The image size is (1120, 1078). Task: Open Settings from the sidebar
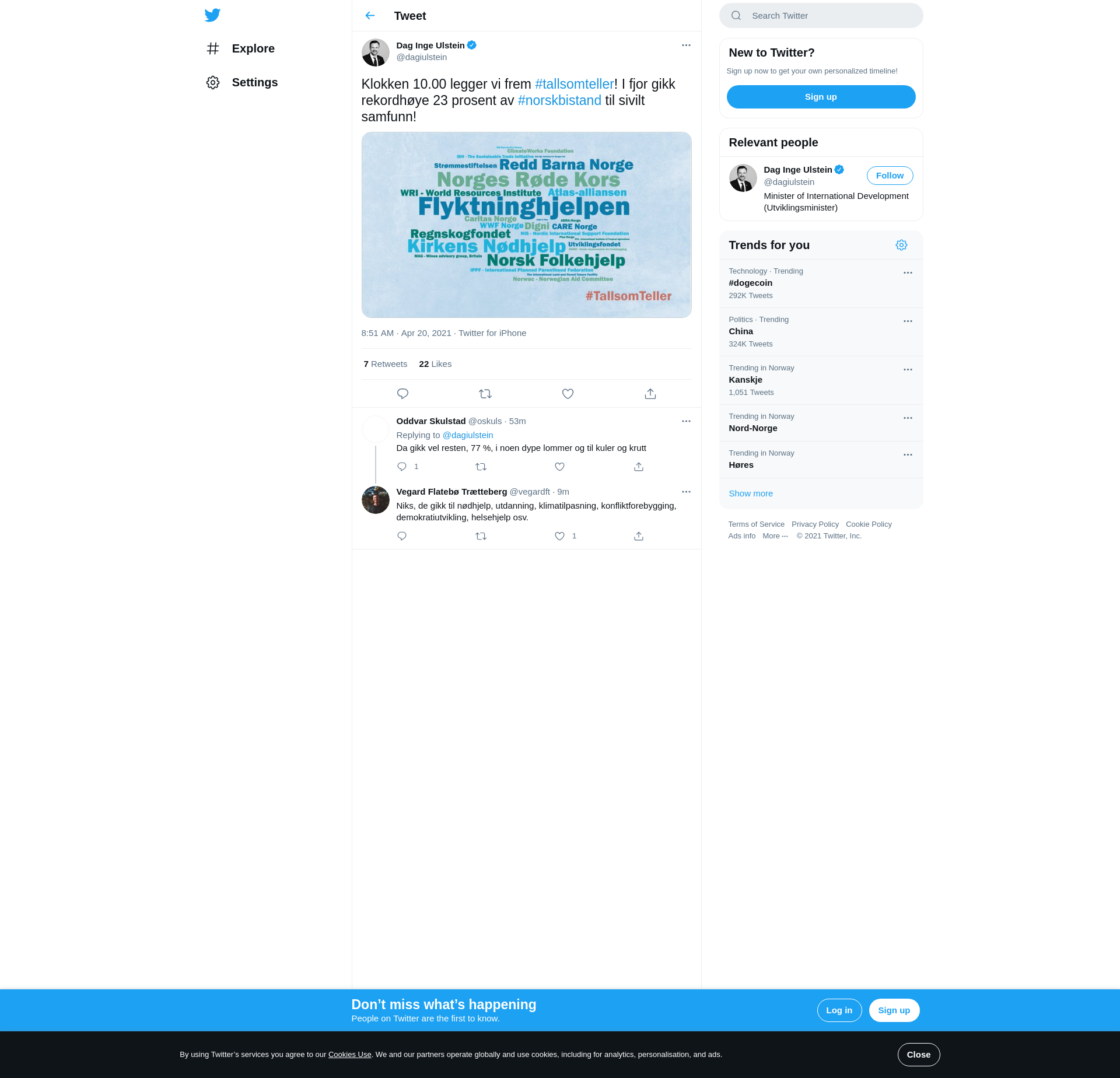[242, 82]
